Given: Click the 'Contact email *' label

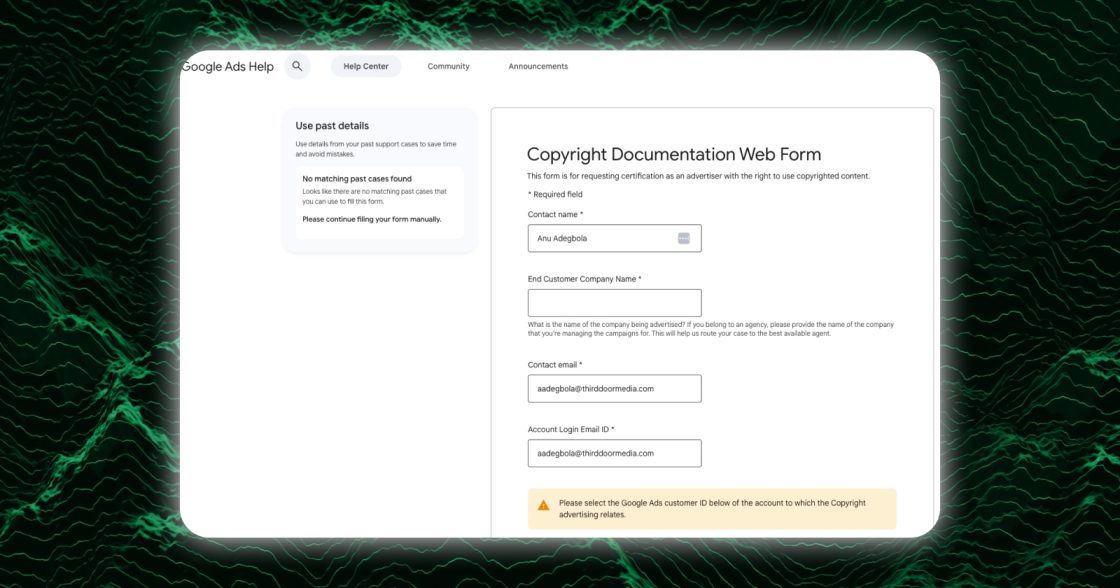Looking at the screenshot, I should pyautogui.click(x=554, y=365).
